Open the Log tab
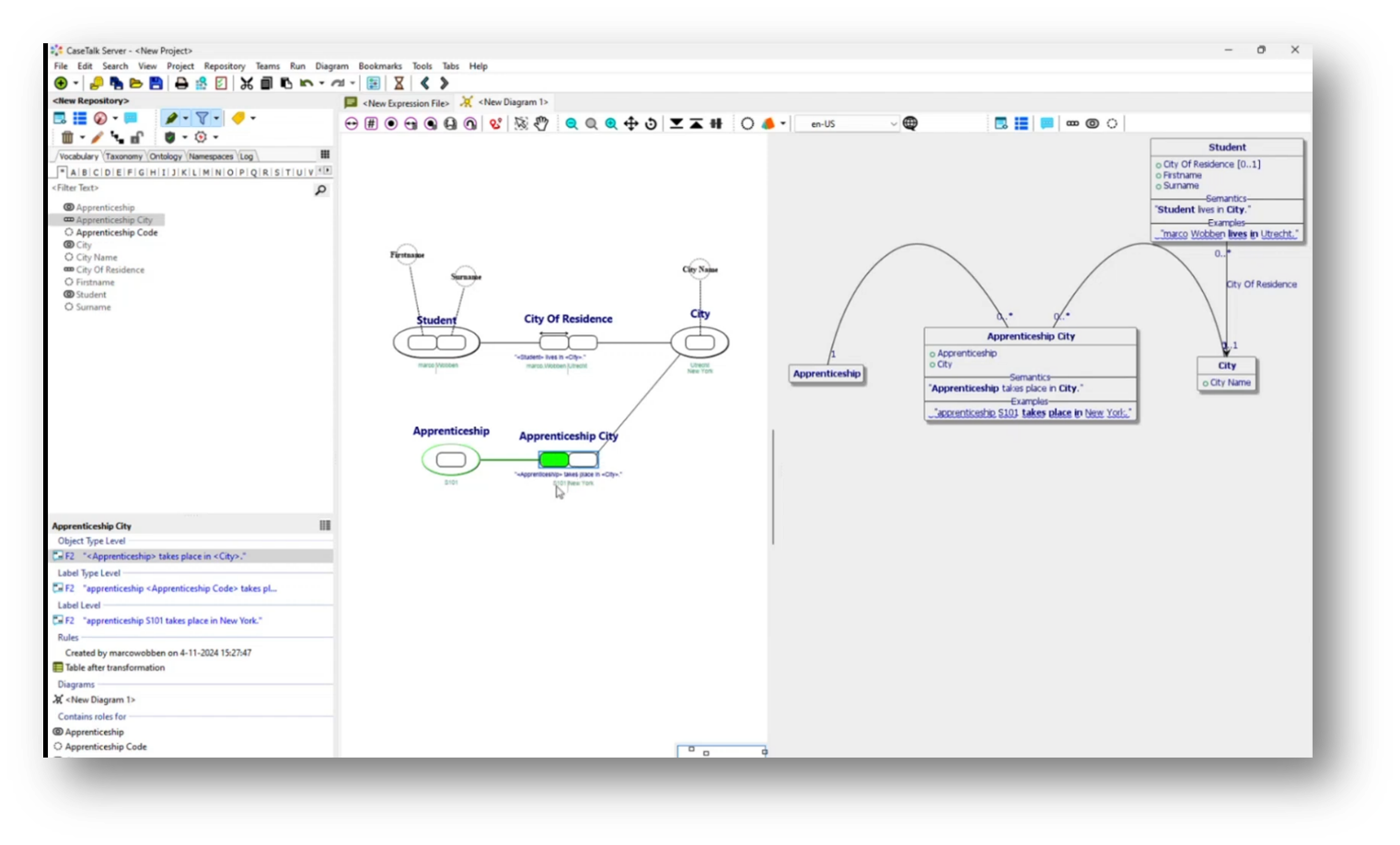 247,156
